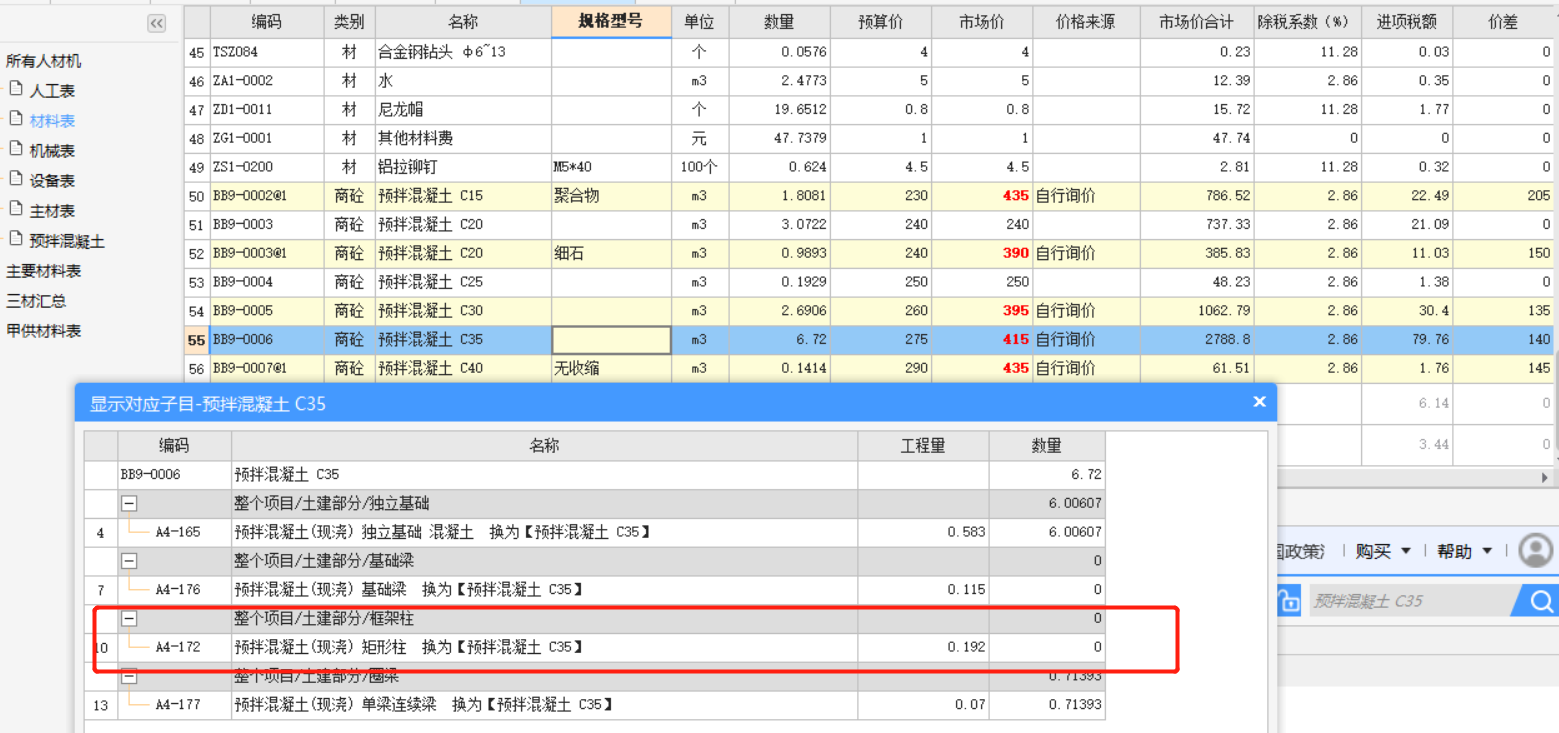This screenshot has height=733, width=1559.
Task: Click the 市场价 column header
Action: pyautogui.click(x=982, y=22)
